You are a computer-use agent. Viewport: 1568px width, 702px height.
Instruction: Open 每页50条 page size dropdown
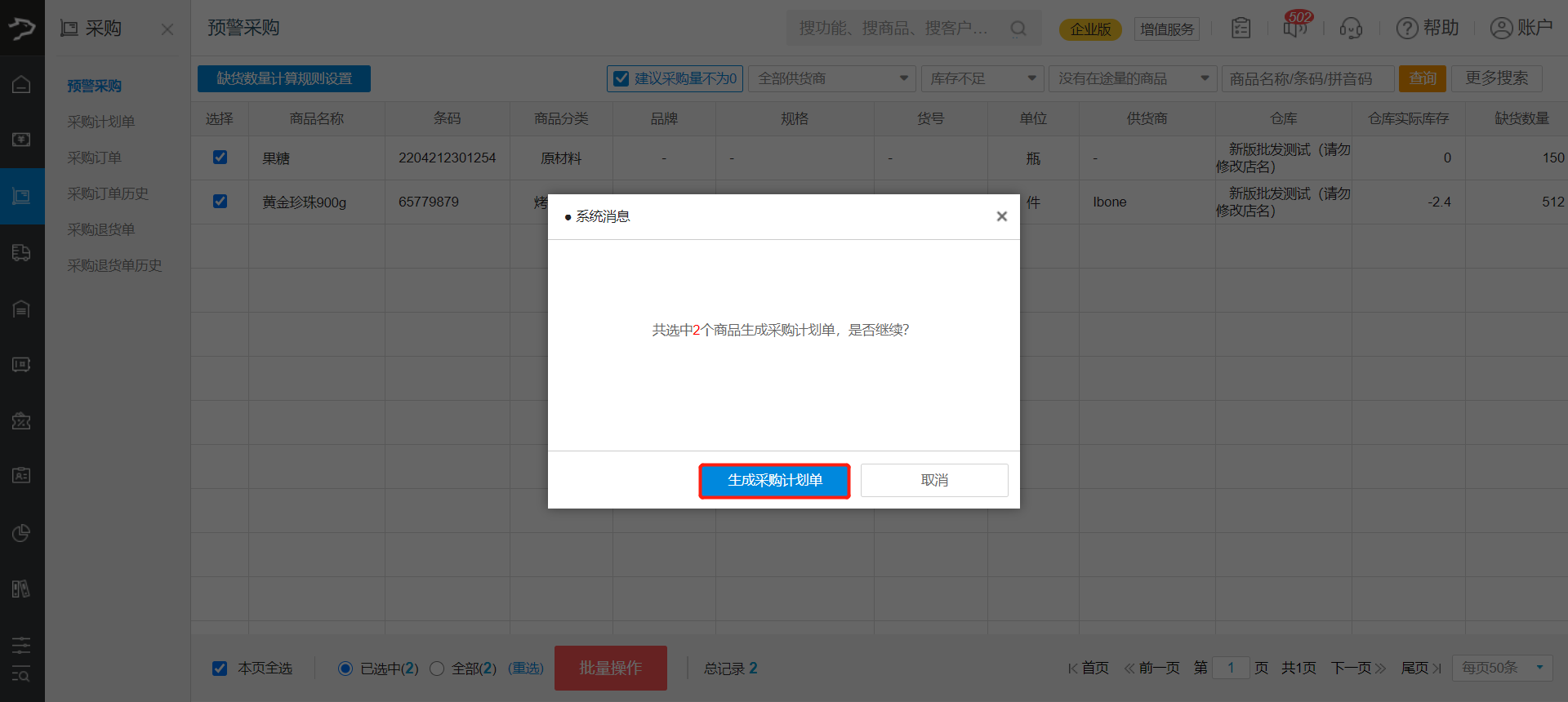pos(1503,668)
